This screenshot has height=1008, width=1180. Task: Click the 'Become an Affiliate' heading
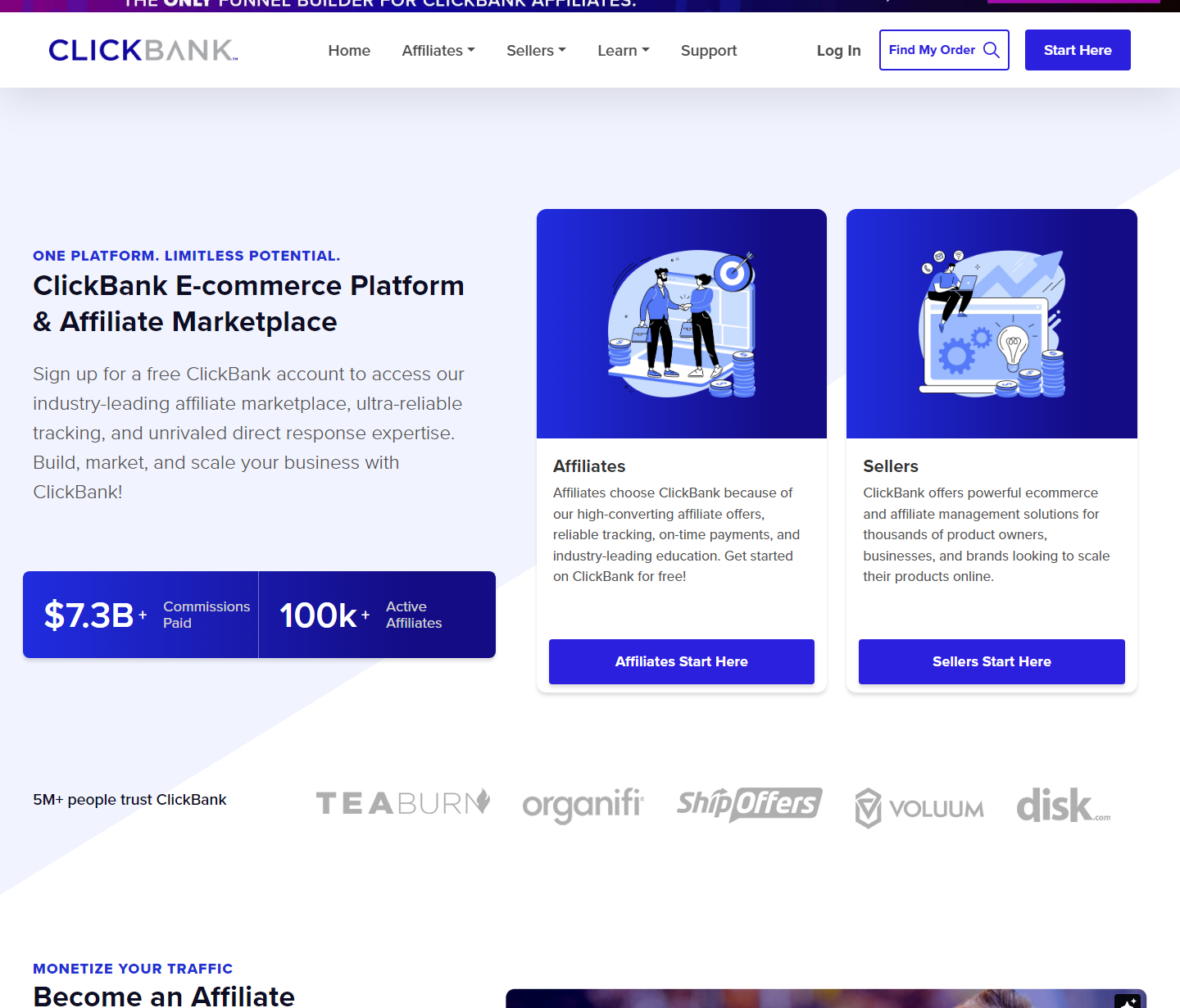click(x=164, y=996)
